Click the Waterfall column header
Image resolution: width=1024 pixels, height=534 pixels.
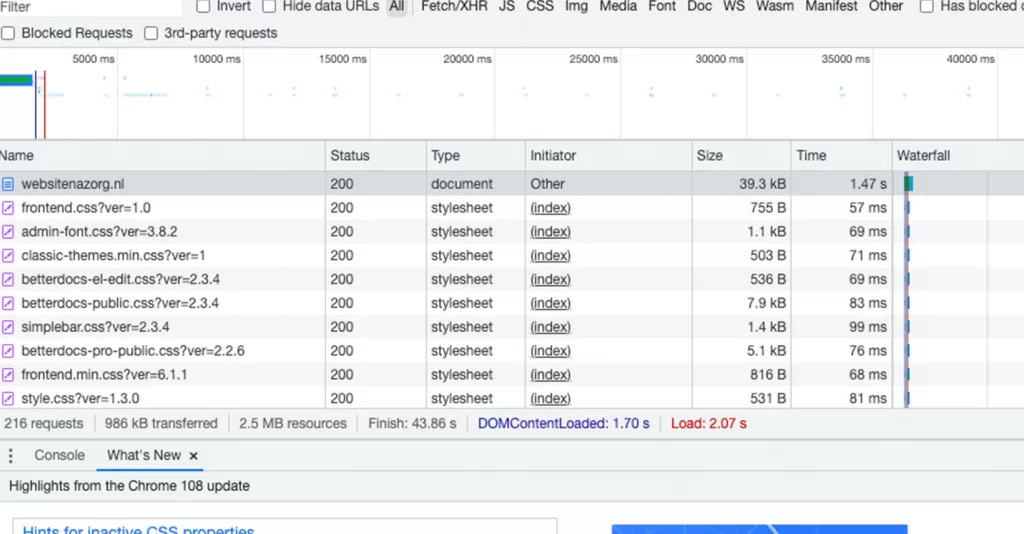(x=958, y=156)
